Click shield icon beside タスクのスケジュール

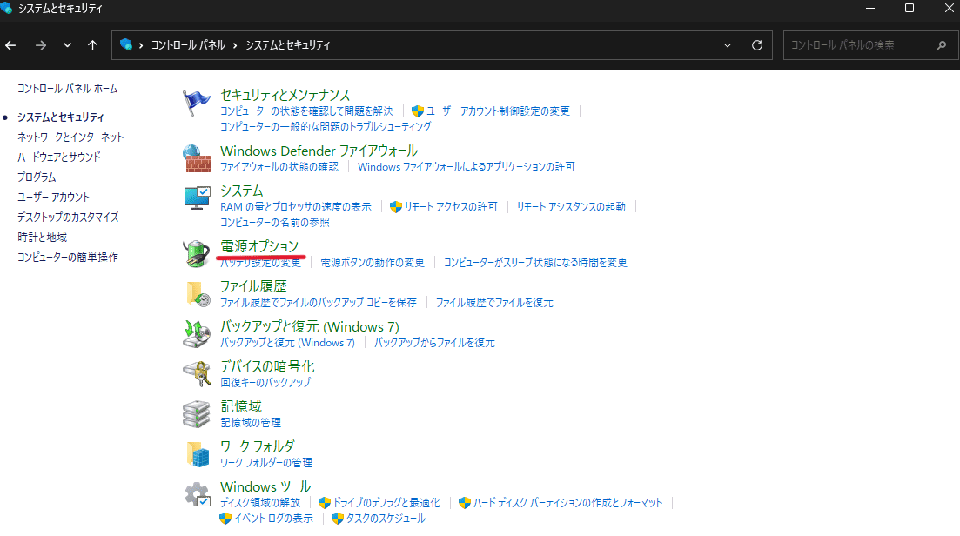(x=337, y=518)
